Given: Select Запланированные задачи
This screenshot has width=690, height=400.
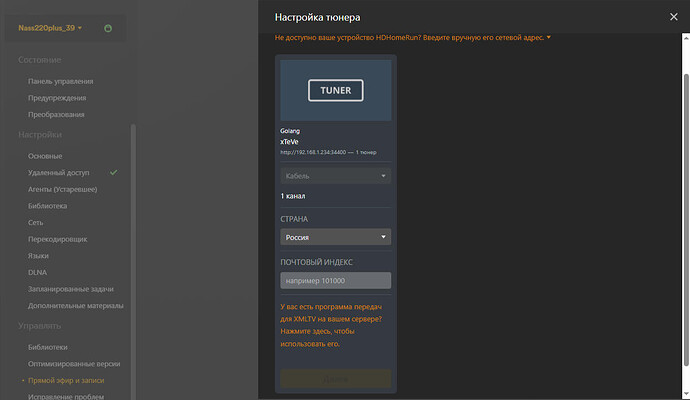Looking at the screenshot, I should (70, 289).
